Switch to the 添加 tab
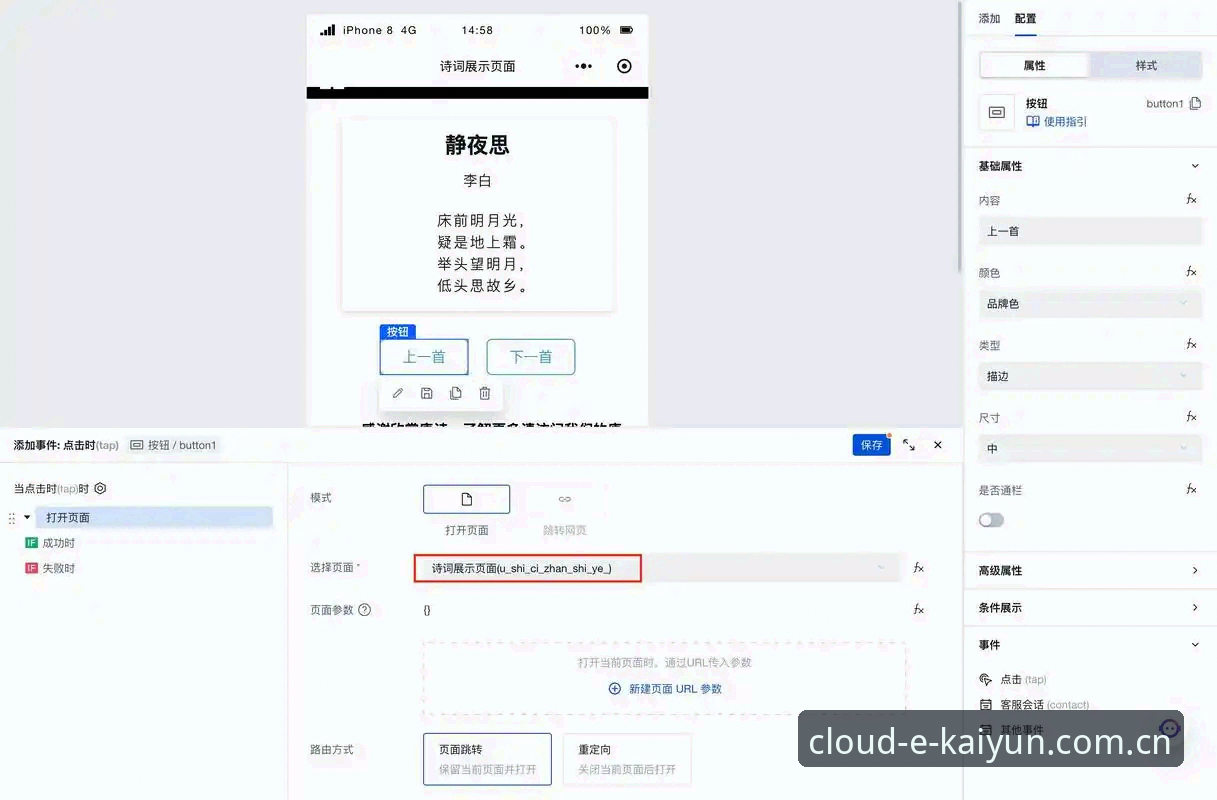The width and height of the screenshot is (1217, 800). [x=989, y=19]
